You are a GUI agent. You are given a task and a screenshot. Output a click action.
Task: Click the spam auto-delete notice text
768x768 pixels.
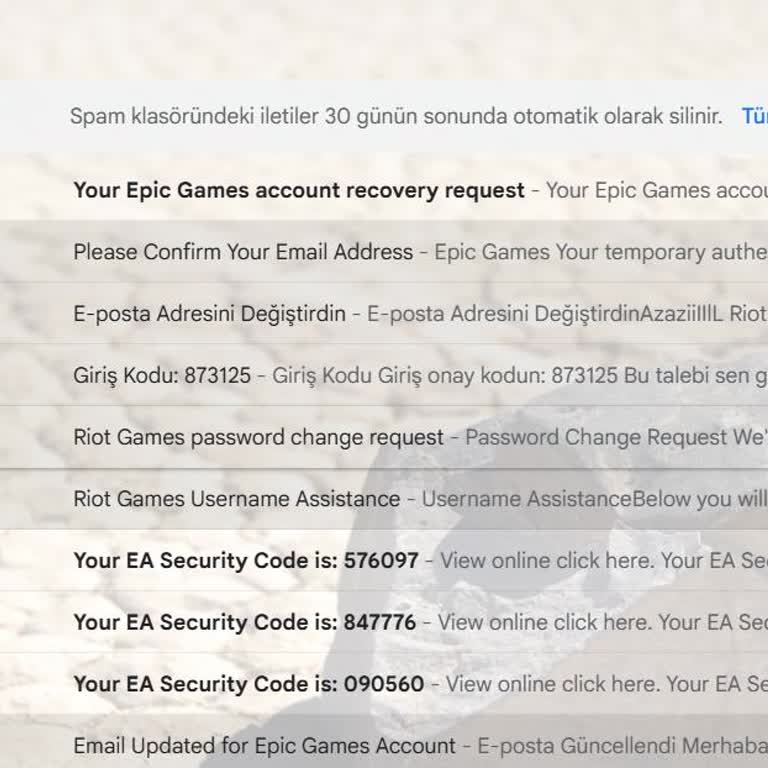click(x=395, y=116)
